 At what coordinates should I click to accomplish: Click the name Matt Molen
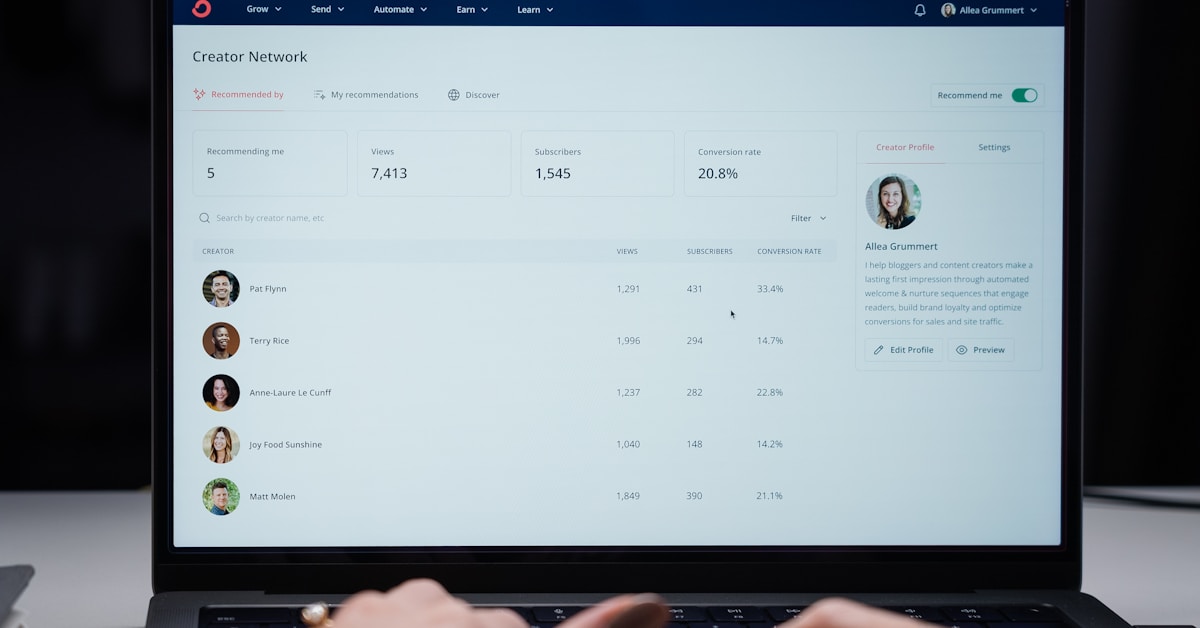[272, 497]
